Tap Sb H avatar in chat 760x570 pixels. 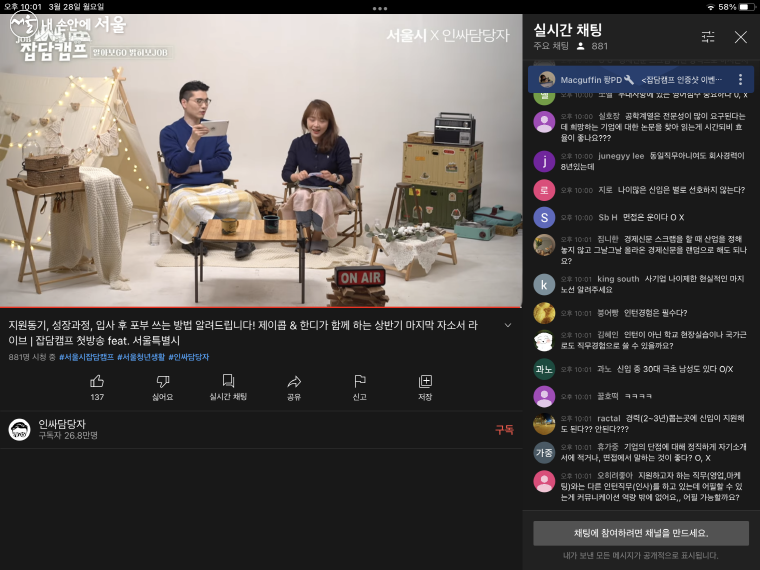544,218
